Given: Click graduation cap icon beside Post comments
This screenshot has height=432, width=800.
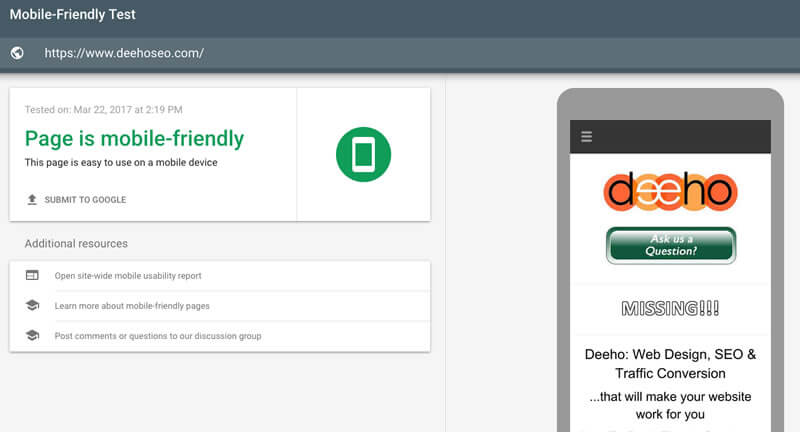Looking at the screenshot, I should 32,336.
